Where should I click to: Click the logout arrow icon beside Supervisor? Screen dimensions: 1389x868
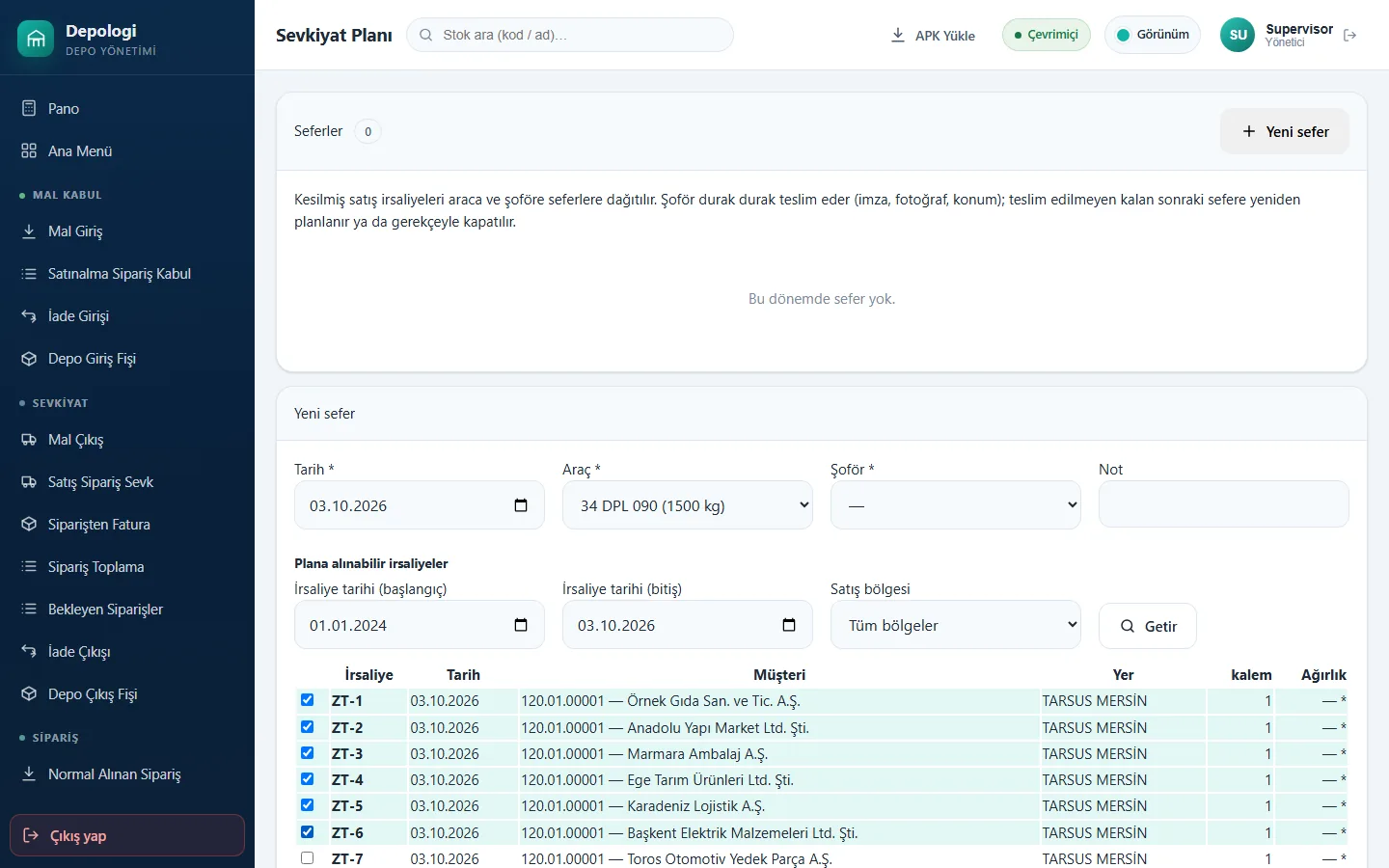[1349, 35]
